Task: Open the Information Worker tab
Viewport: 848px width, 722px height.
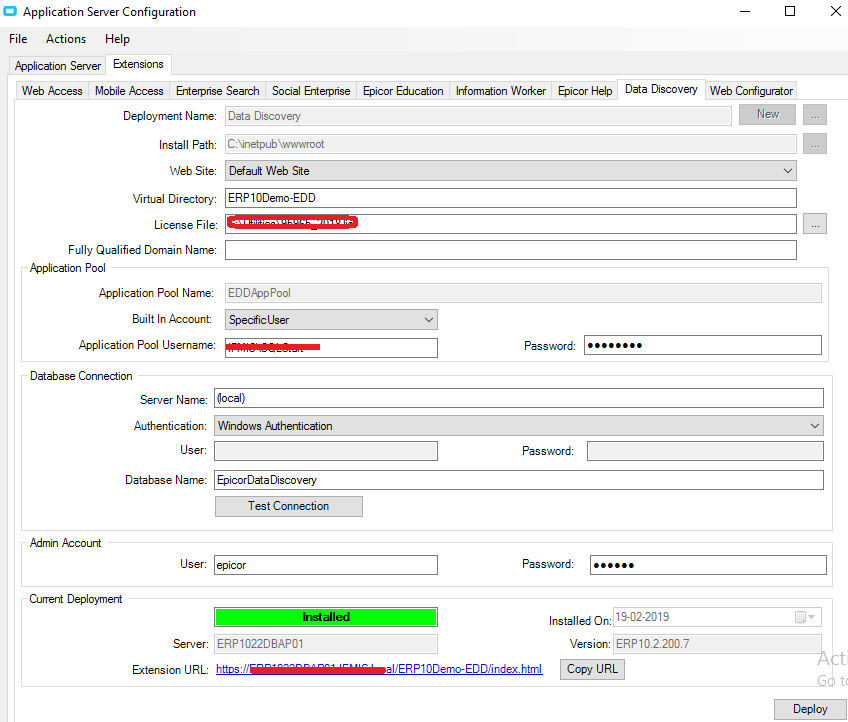Action: pos(501,91)
